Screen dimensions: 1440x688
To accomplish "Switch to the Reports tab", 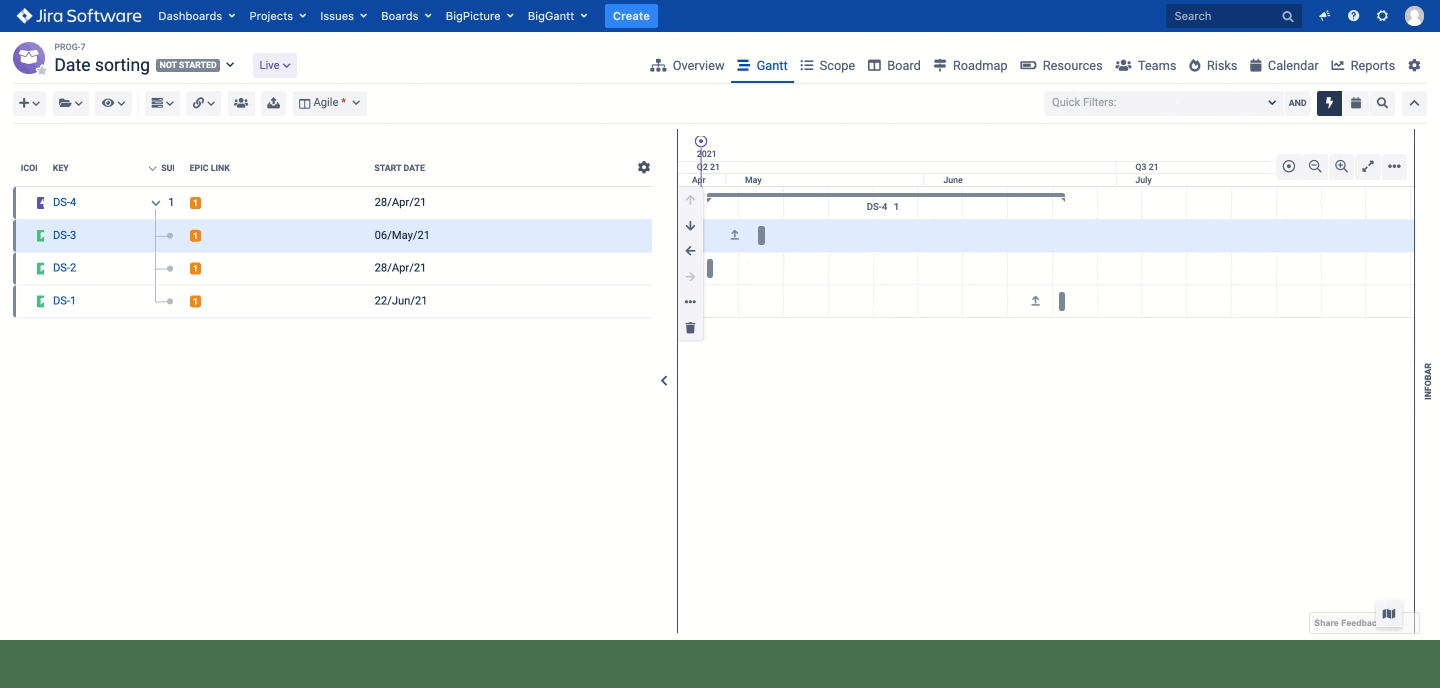I will 1363,65.
